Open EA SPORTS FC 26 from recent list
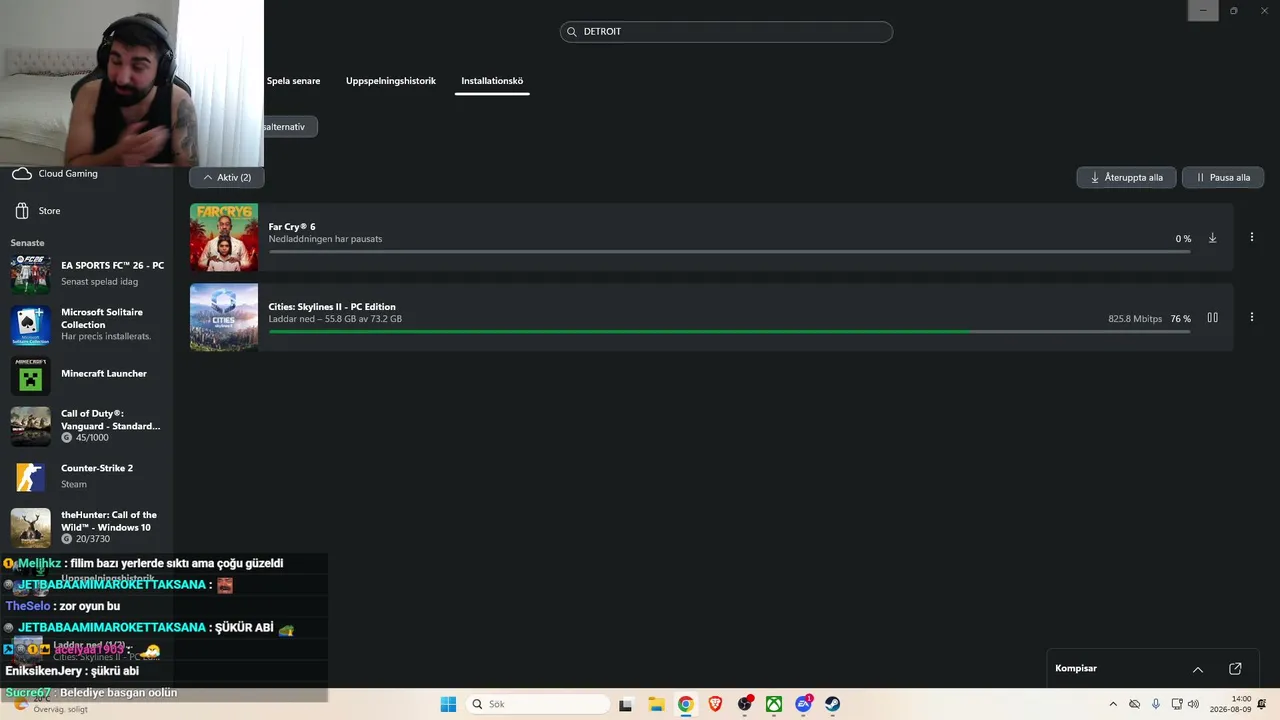Screen dimensions: 1280x720 click(x=86, y=273)
